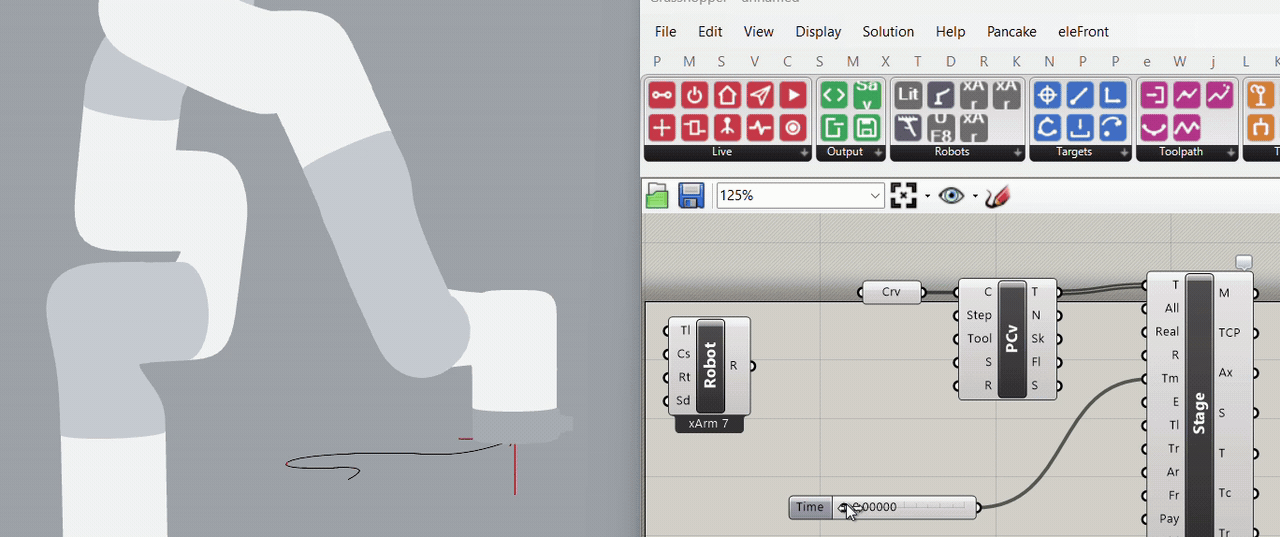The height and width of the screenshot is (537, 1280).
Task: Click the blue circular-arrow icon in Targets
Action: click(1047, 128)
